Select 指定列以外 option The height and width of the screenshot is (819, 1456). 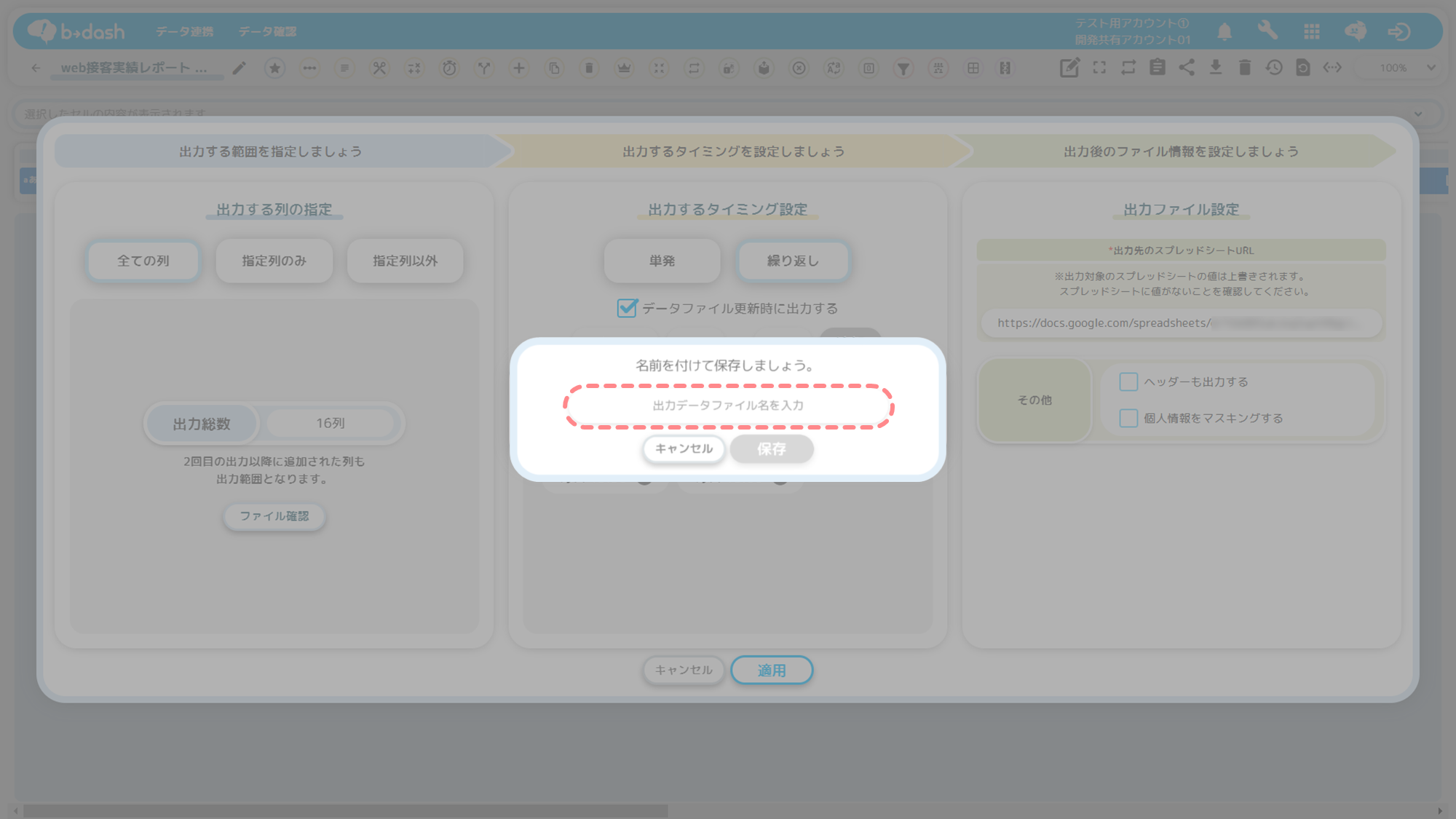tap(405, 261)
